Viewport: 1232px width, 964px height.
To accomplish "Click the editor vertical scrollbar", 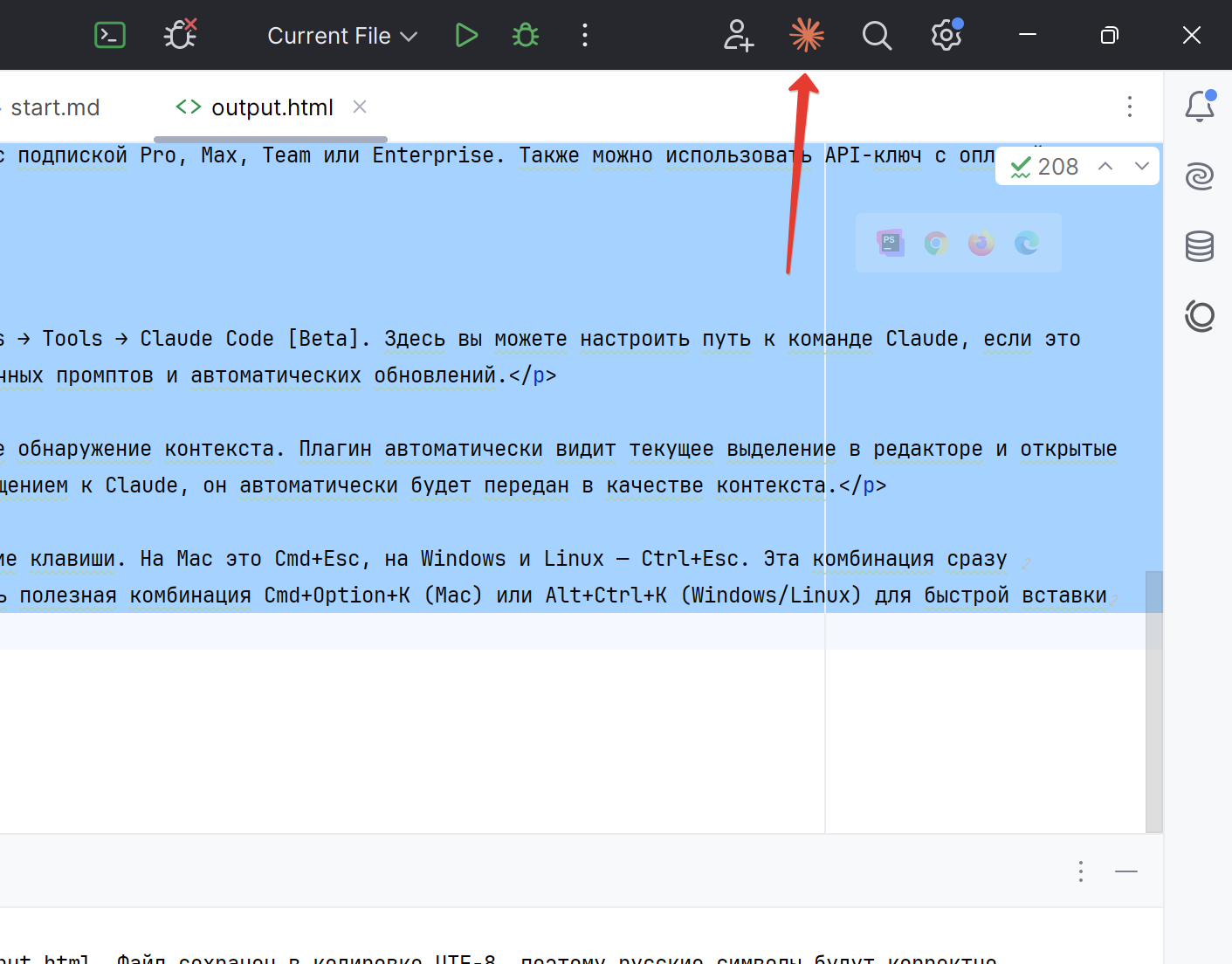I will 1154,699.
